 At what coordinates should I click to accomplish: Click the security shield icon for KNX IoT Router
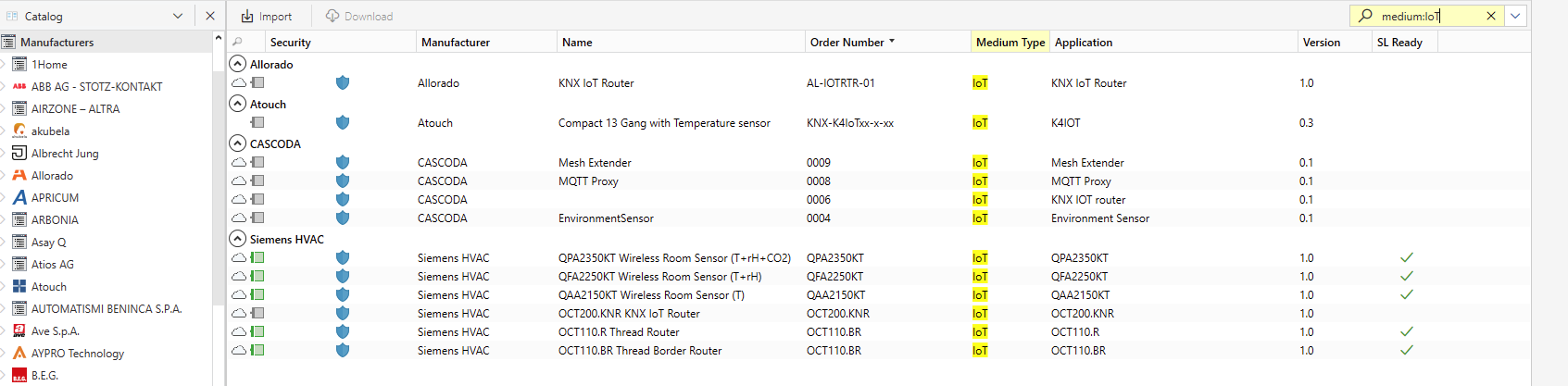coord(343,82)
